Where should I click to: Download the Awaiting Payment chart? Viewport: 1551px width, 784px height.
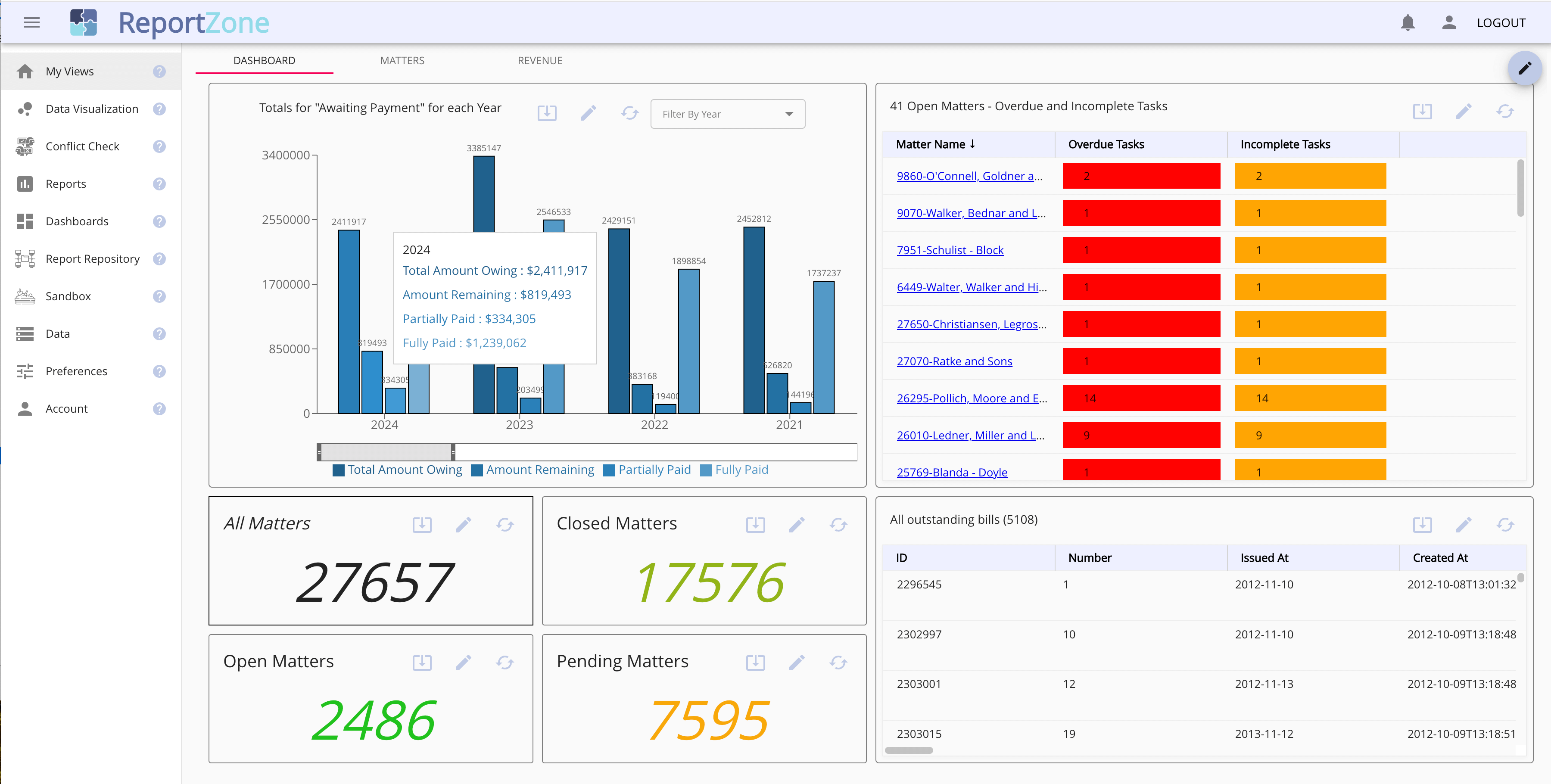pyautogui.click(x=547, y=113)
